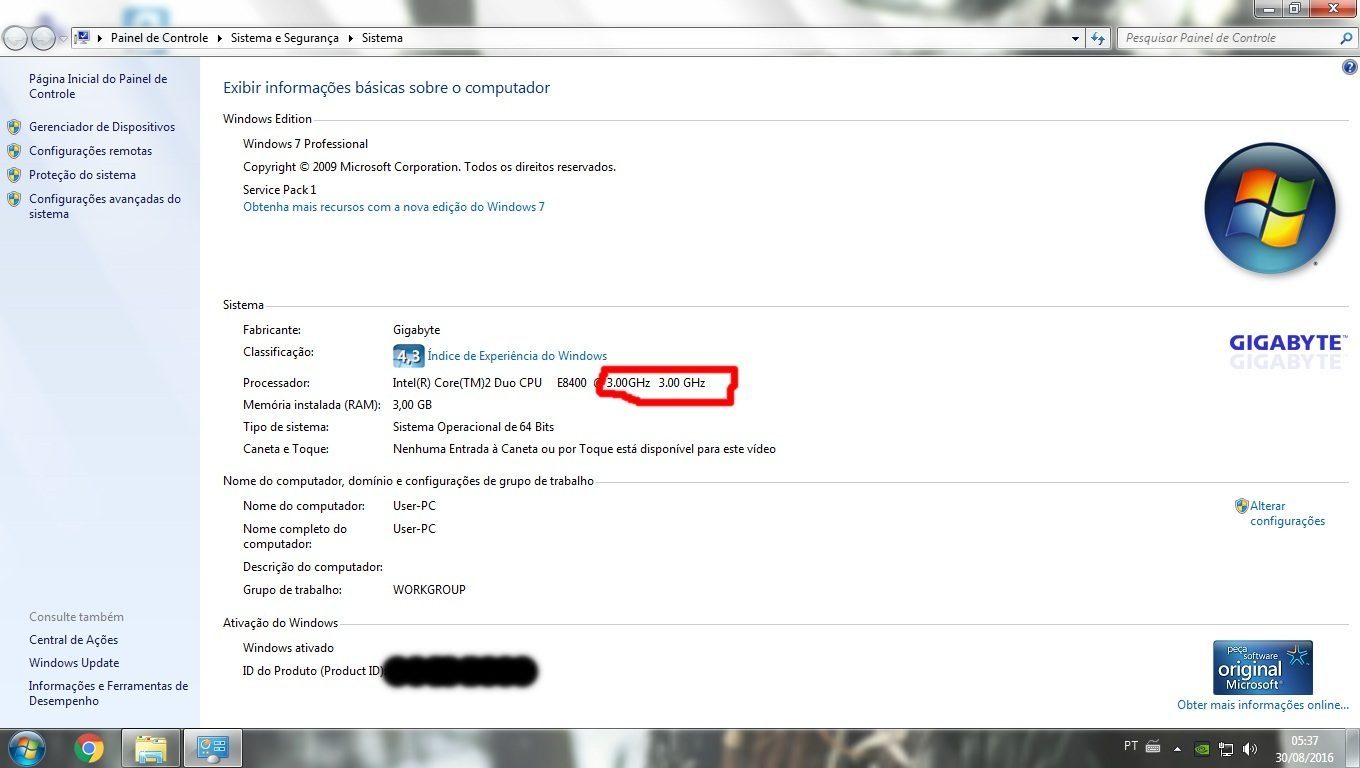Open Help with the blue question mark icon
The width and height of the screenshot is (1360, 768).
[x=1350, y=67]
